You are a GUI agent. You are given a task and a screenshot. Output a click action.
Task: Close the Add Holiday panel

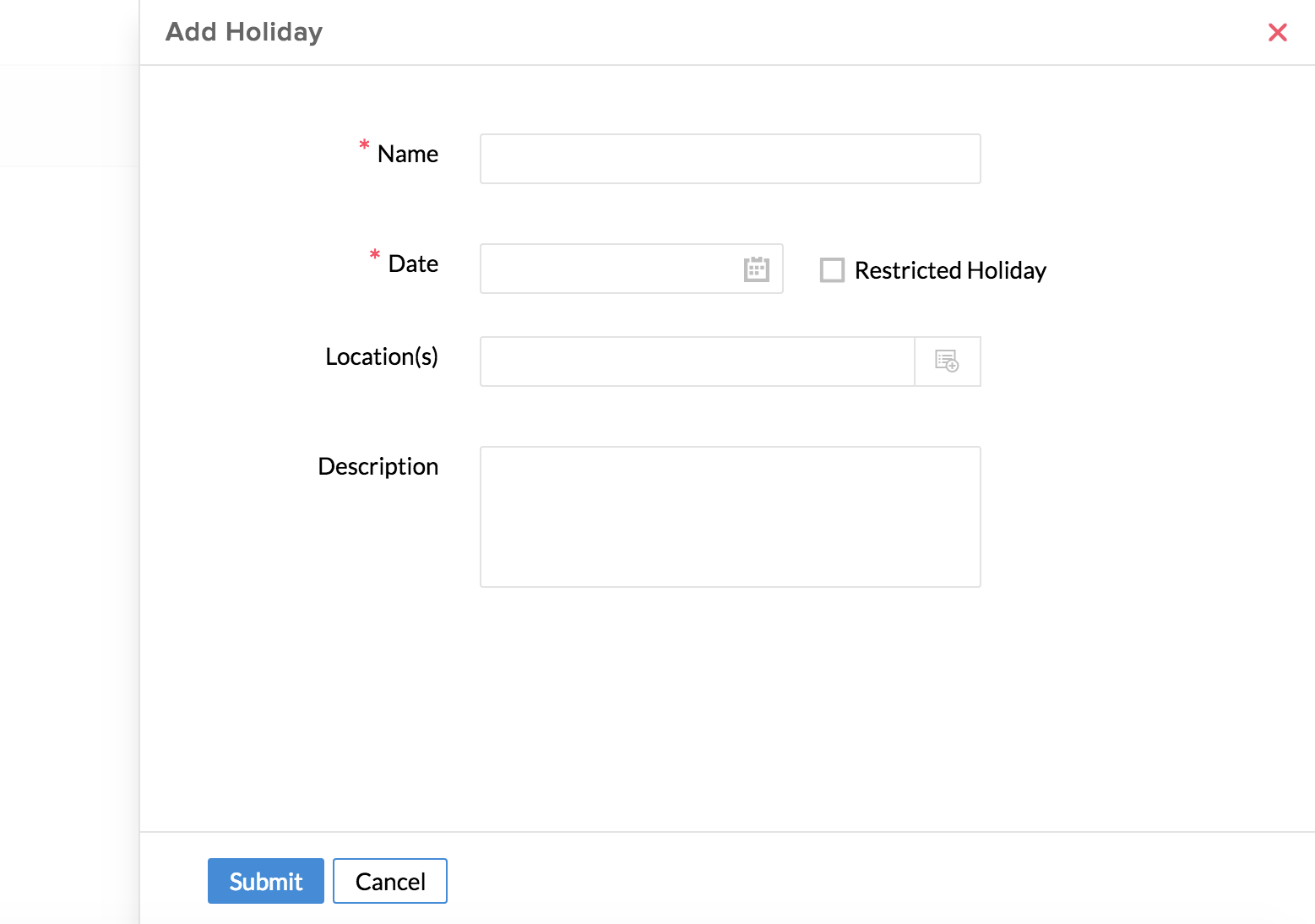pyautogui.click(x=1277, y=32)
